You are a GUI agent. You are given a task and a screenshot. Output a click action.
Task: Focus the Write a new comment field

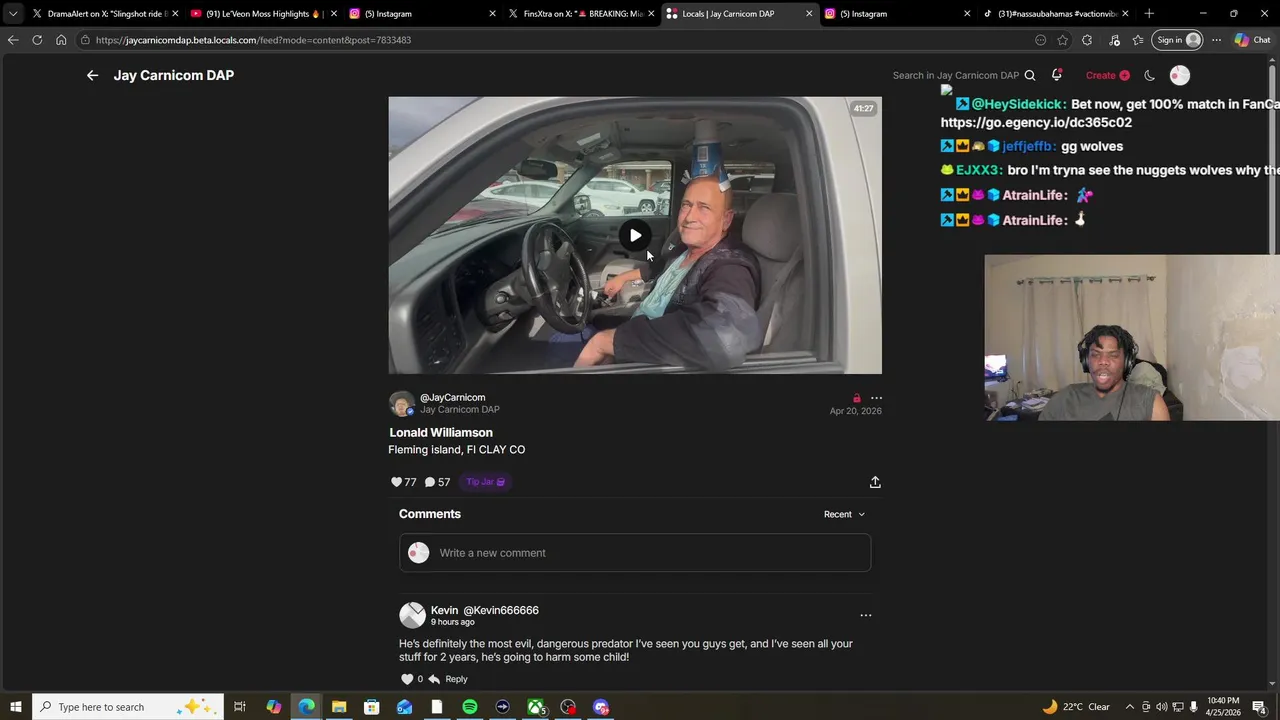coord(635,553)
